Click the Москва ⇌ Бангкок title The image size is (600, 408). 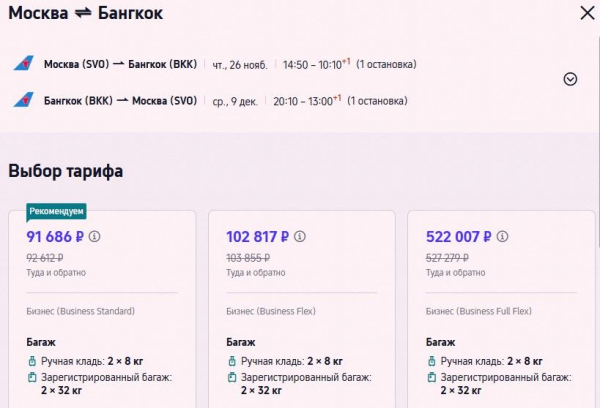86,13
